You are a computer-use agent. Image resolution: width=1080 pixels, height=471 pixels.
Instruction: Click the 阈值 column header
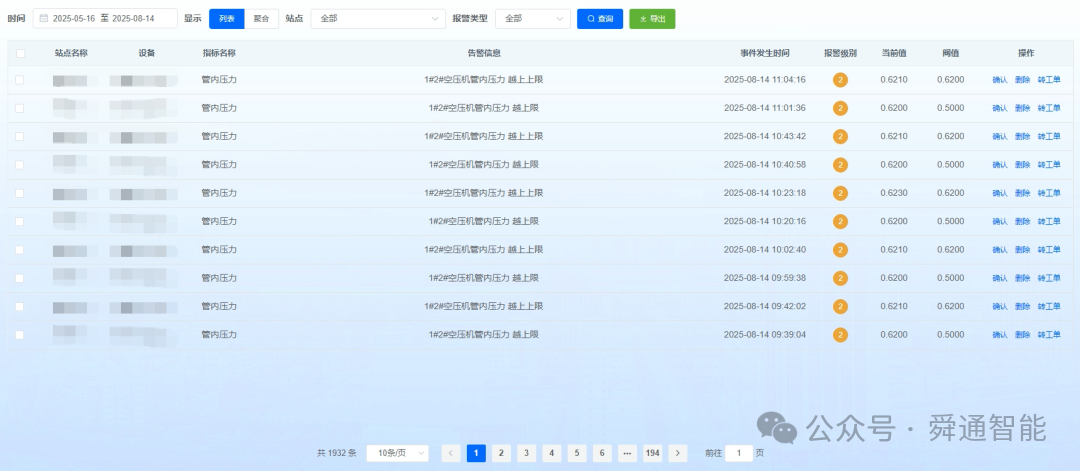(951, 53)
